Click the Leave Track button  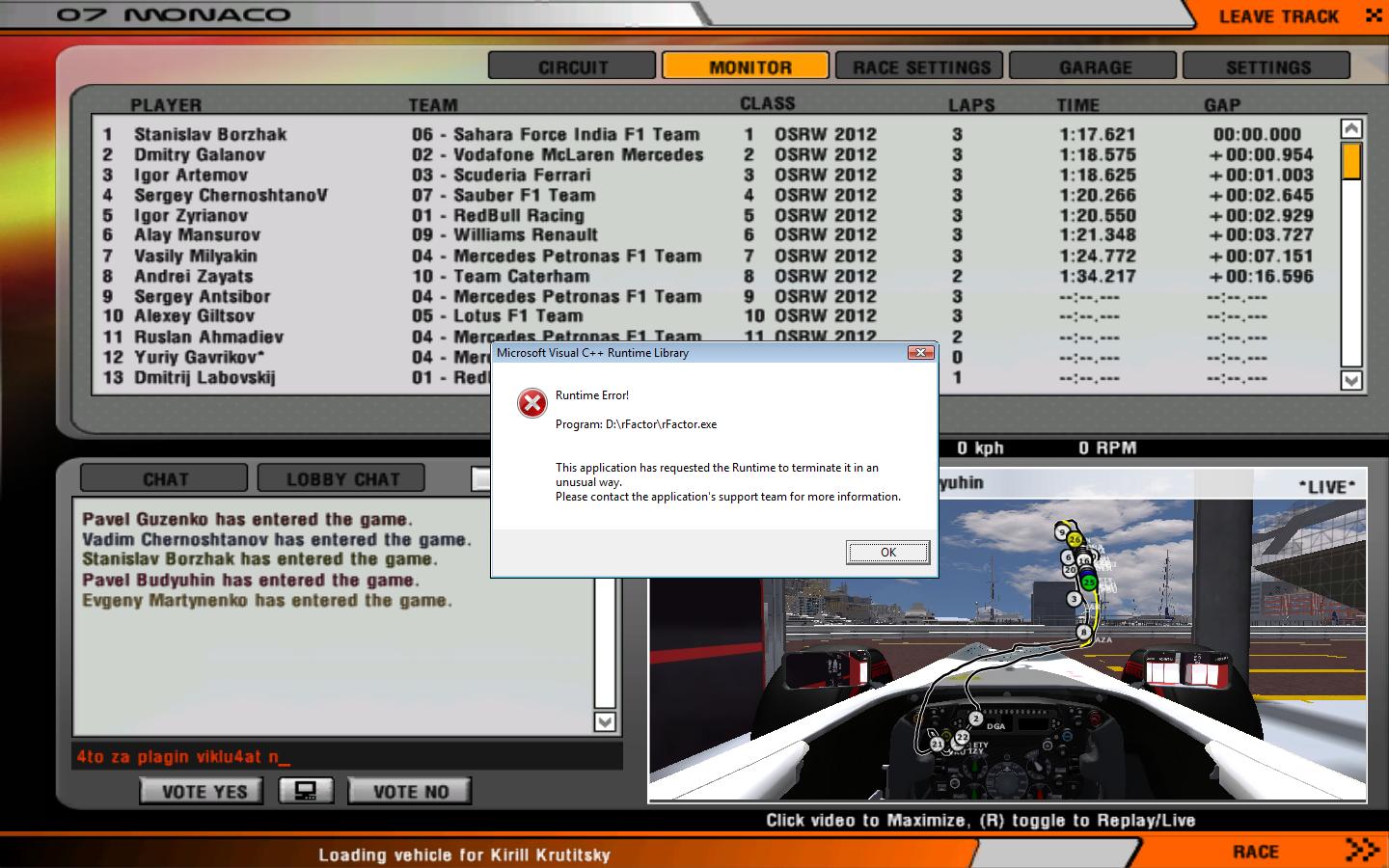pos(1278,16)
